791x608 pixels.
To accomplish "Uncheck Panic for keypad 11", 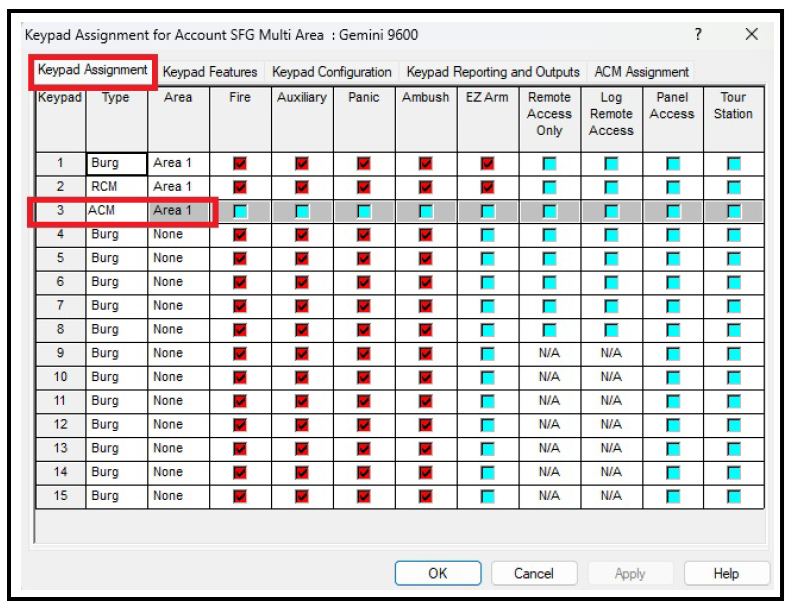I will [364, 401].
